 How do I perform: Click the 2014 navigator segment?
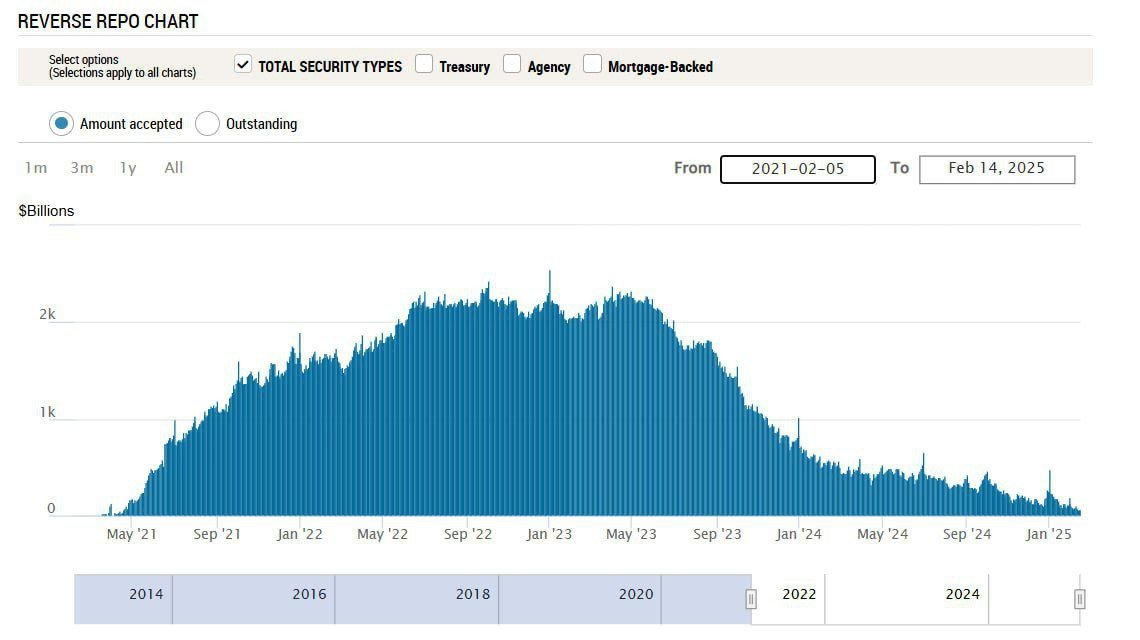coord(146,595)
